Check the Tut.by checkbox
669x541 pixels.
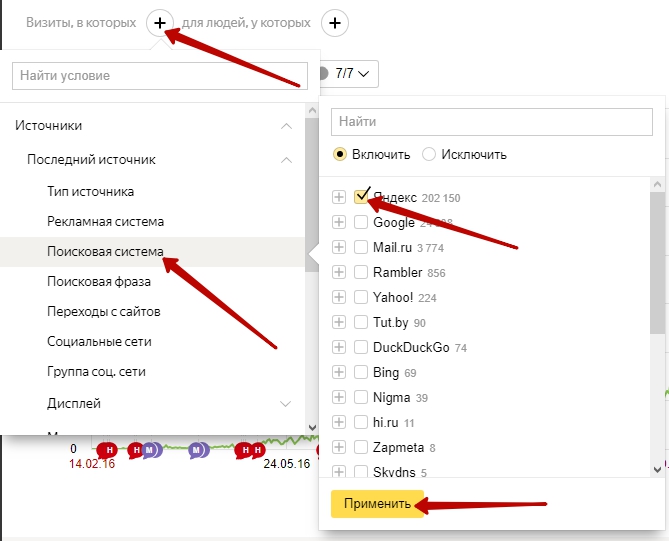point(361,322)
